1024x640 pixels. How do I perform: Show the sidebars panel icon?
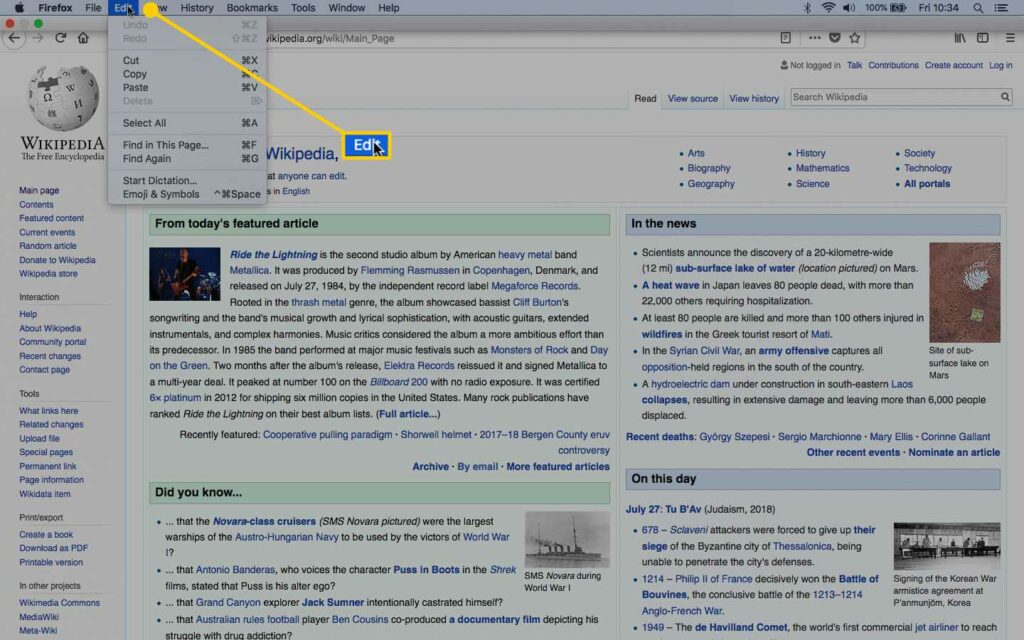[x=983, y=38]
